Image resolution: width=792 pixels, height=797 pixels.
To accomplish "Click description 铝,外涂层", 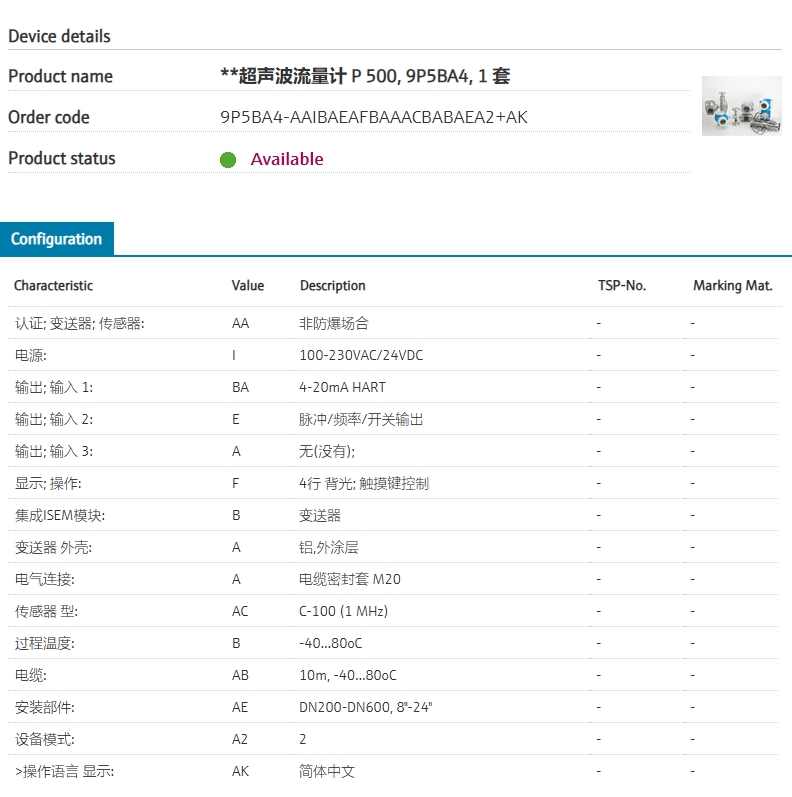I will pos(329,547).
